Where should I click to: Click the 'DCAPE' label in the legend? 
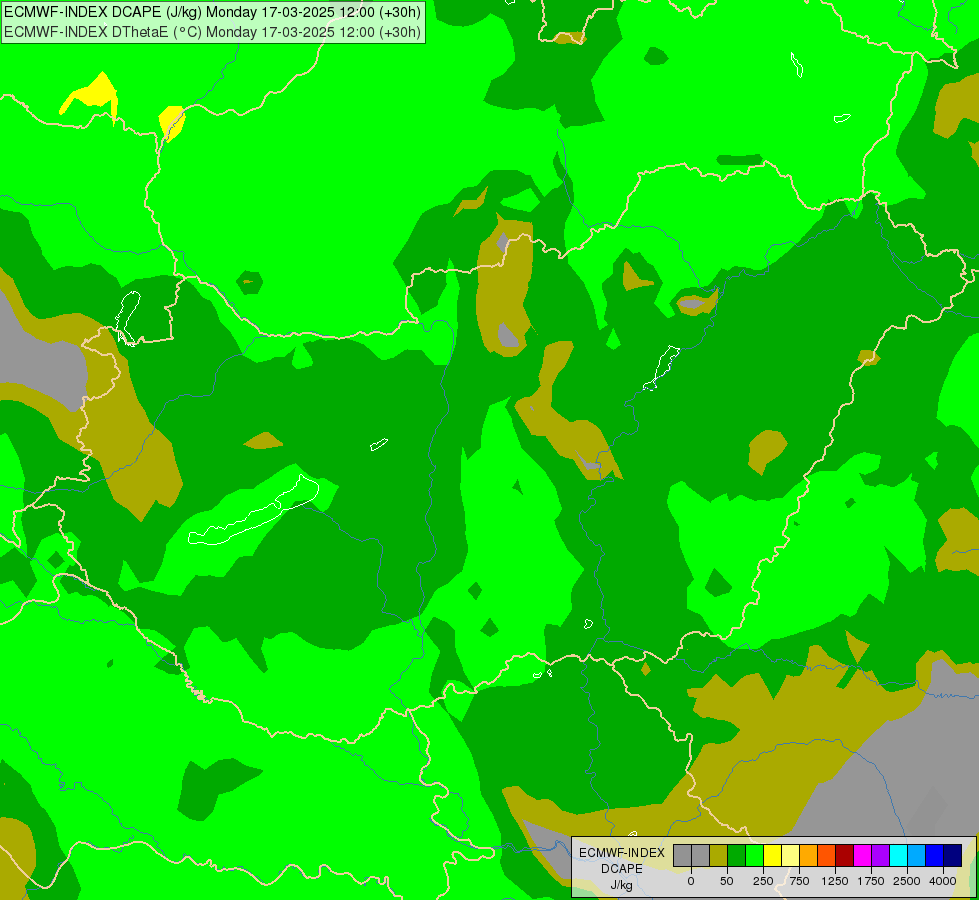coord(622,869)
